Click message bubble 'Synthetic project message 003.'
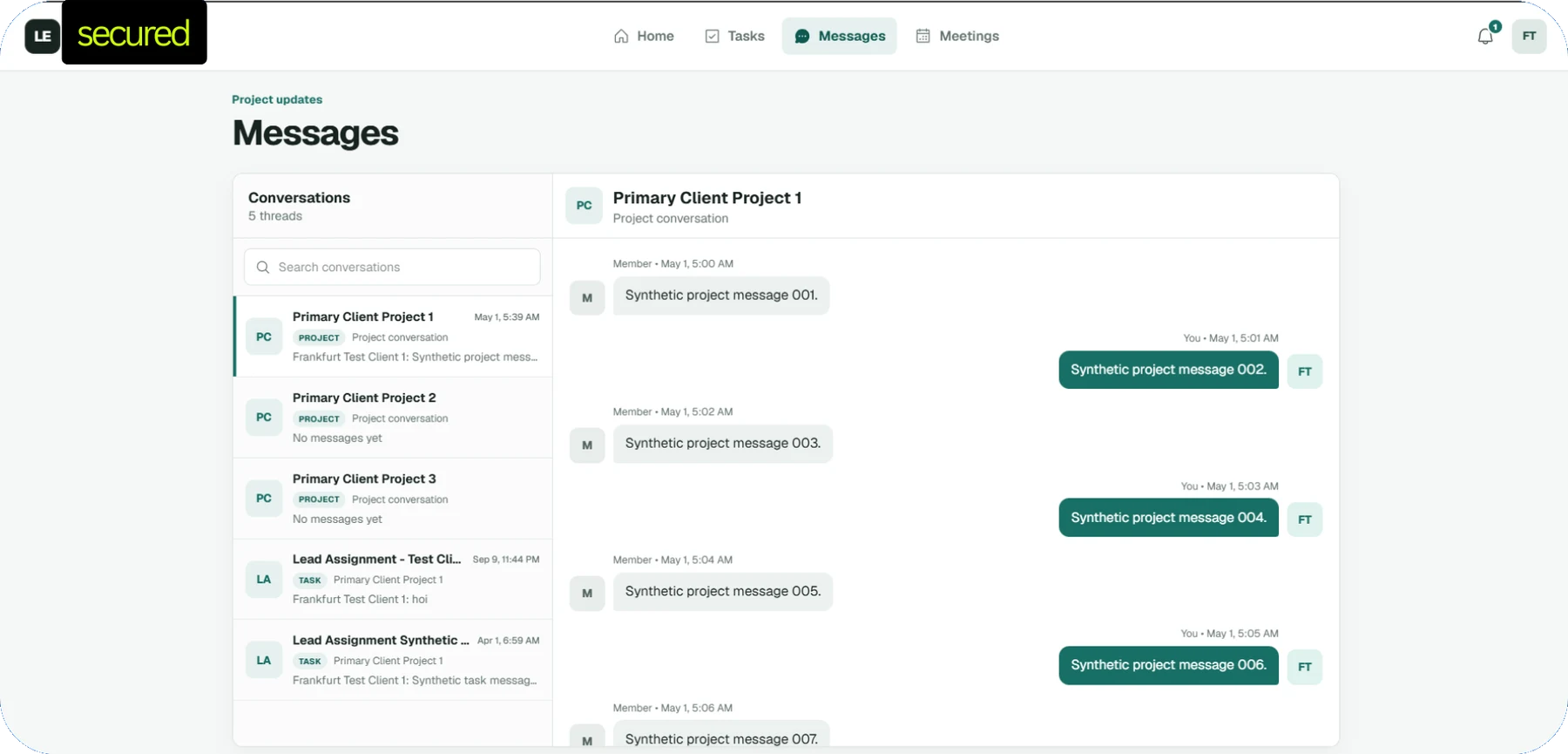1568x754 pixels. pos(723,444)
